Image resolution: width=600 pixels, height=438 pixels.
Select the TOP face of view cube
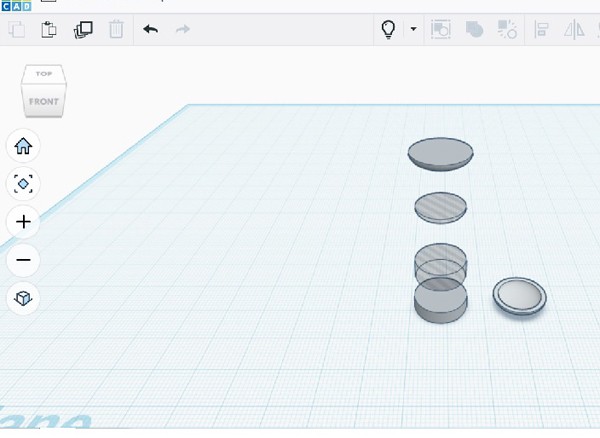pyautogui.click(x=44, y=73)
